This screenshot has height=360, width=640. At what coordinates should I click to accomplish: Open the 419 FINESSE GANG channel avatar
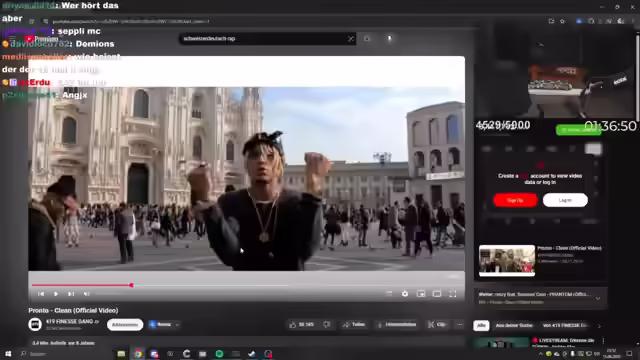pos(35,324)
